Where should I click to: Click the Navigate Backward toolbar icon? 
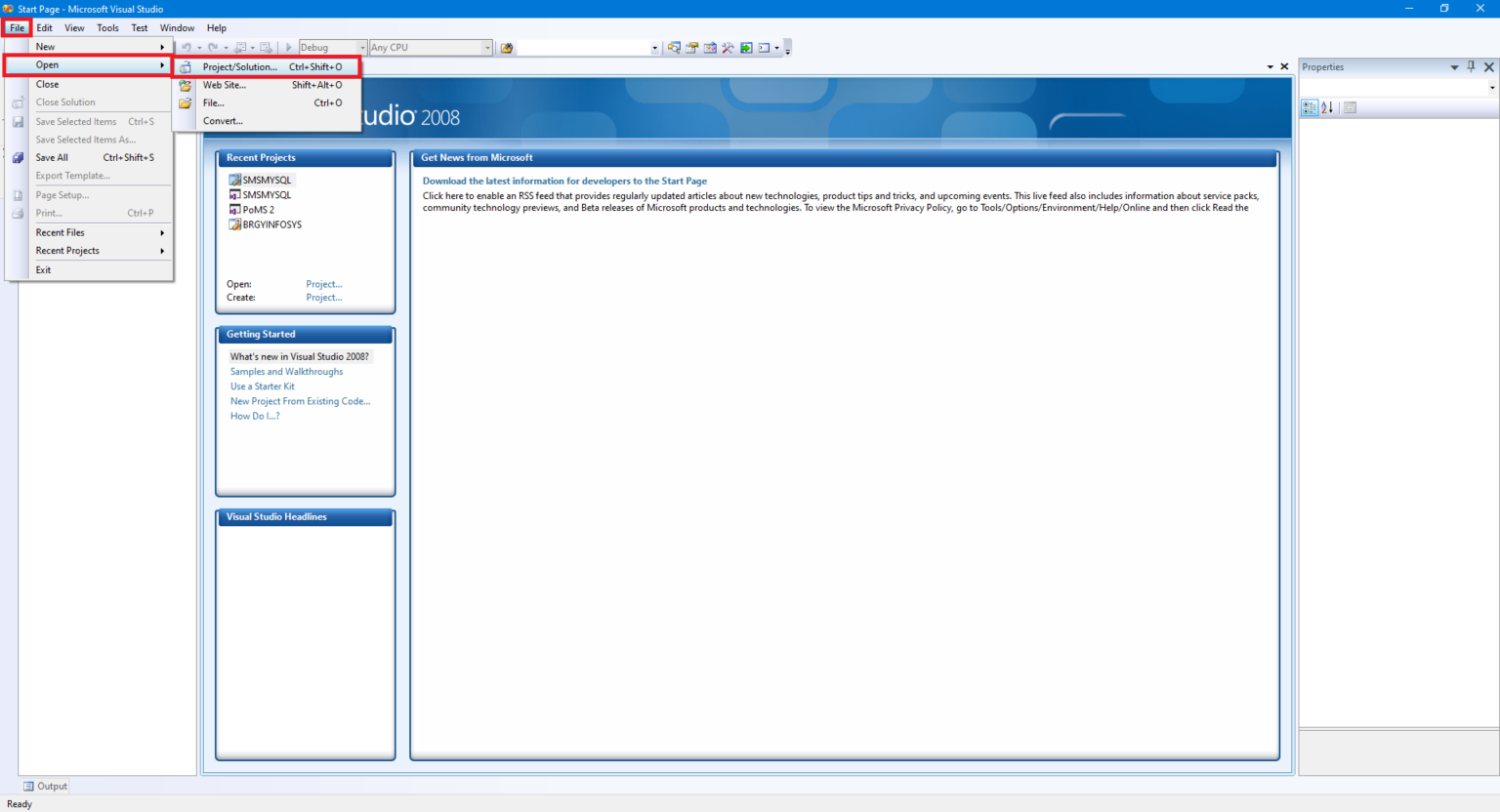[x=239, y=47]
